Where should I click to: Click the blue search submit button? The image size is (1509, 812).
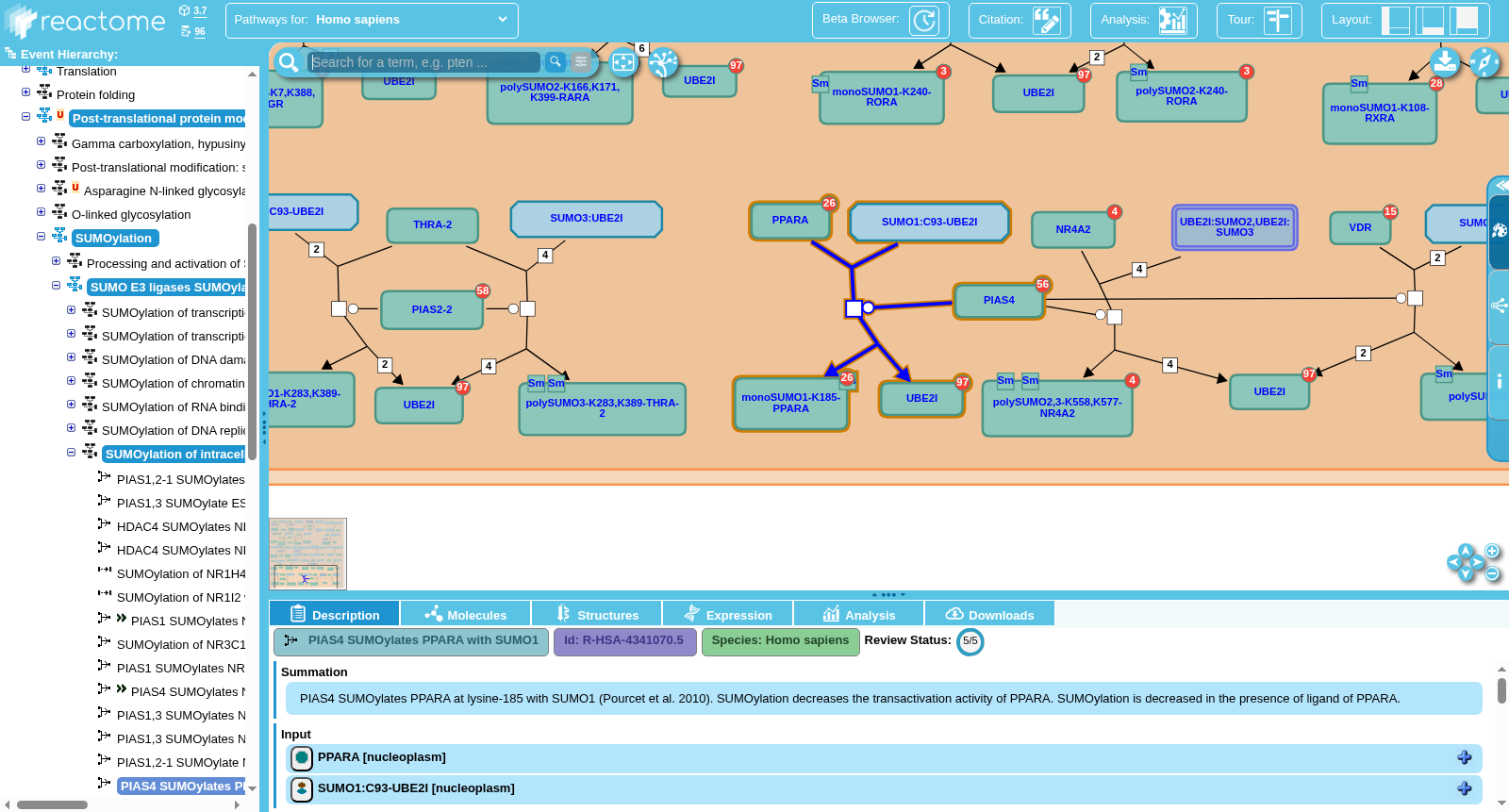click(556, 62)
